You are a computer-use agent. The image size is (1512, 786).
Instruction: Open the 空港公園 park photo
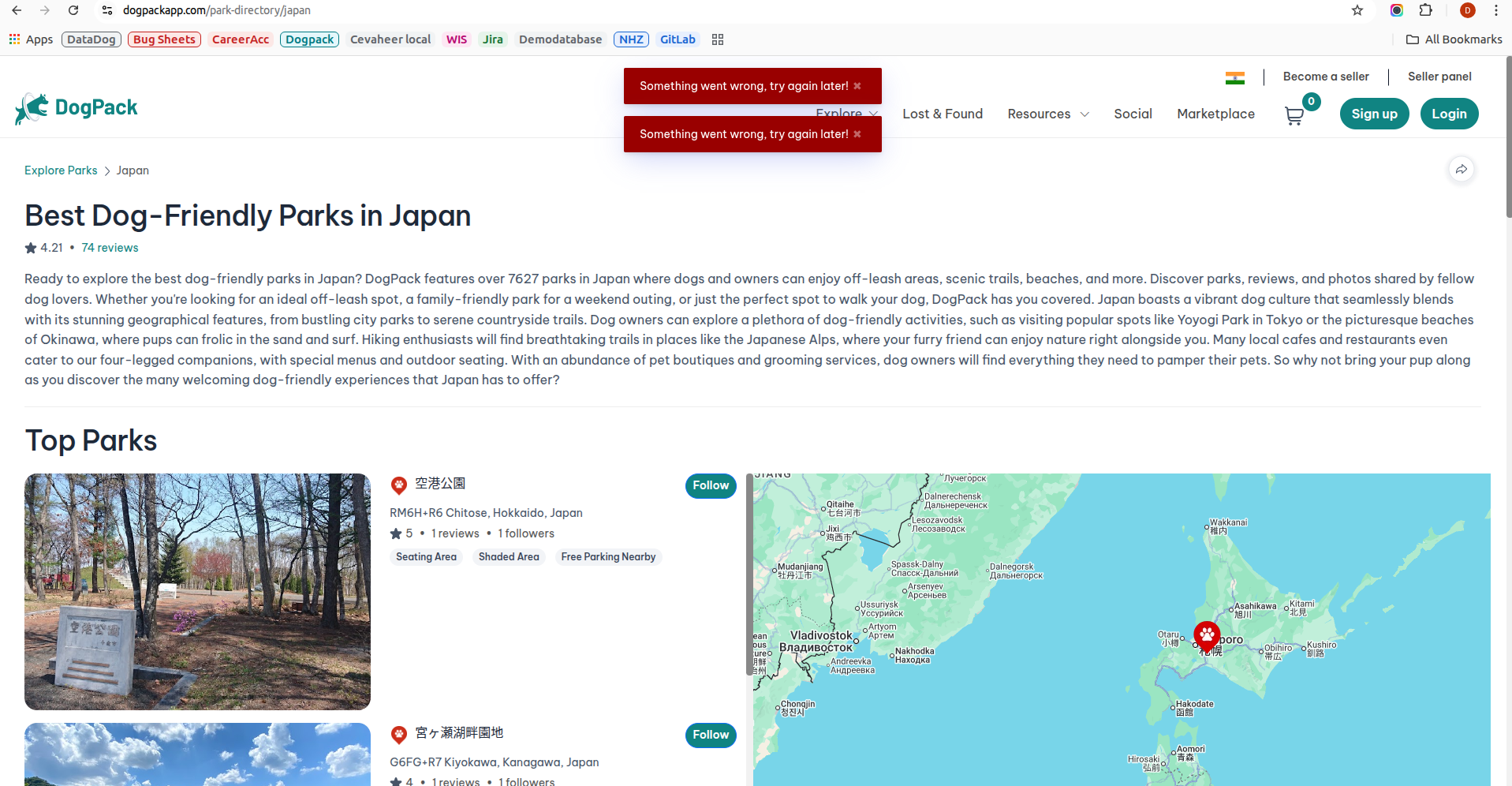197,591
